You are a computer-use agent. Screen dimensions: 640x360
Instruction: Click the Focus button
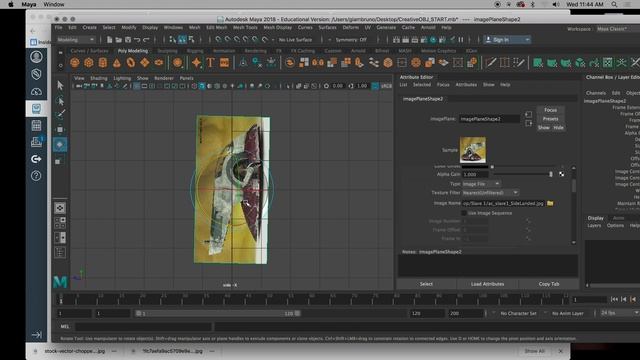pos(550,110)
